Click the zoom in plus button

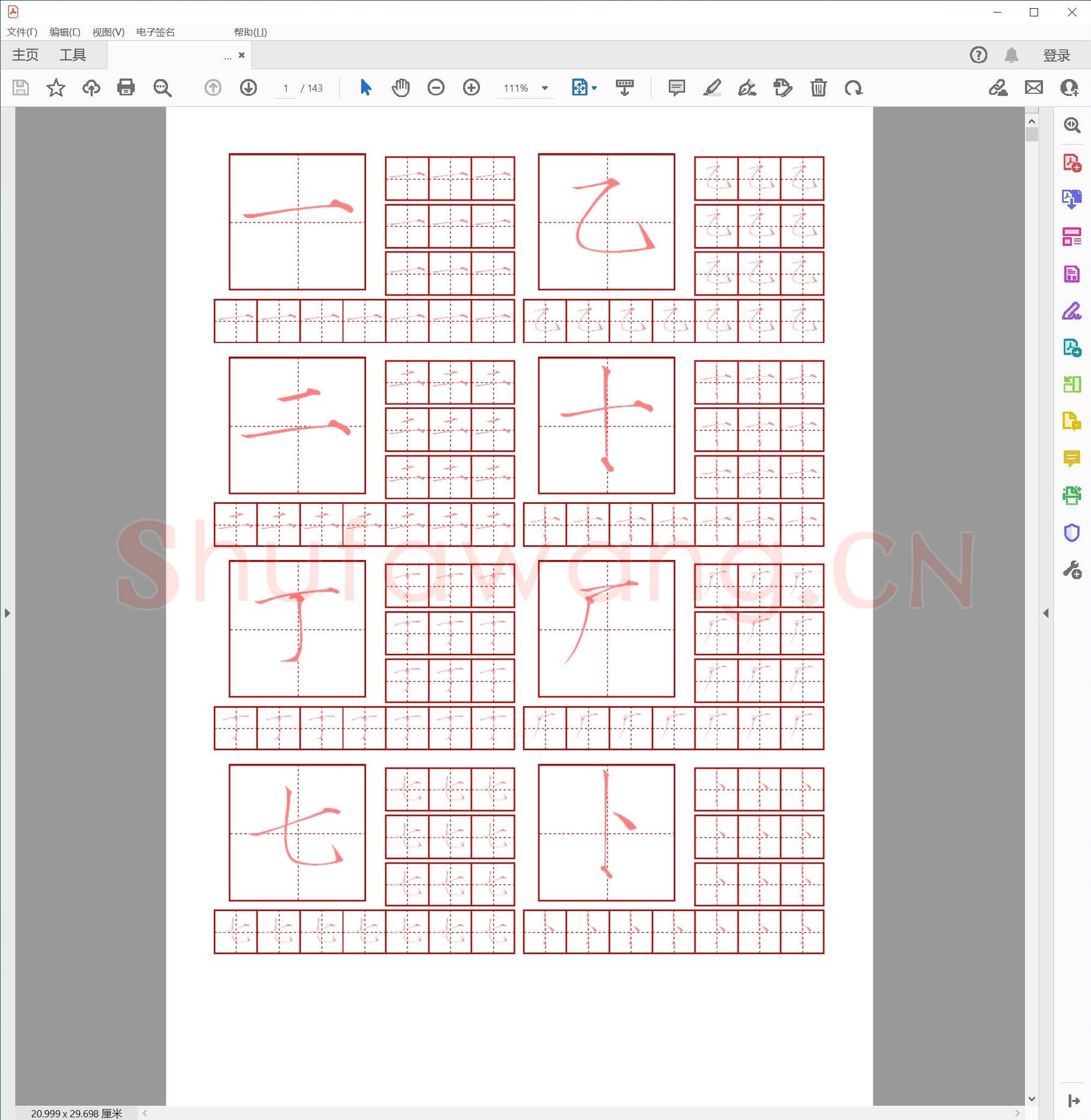tap(471, 88)
